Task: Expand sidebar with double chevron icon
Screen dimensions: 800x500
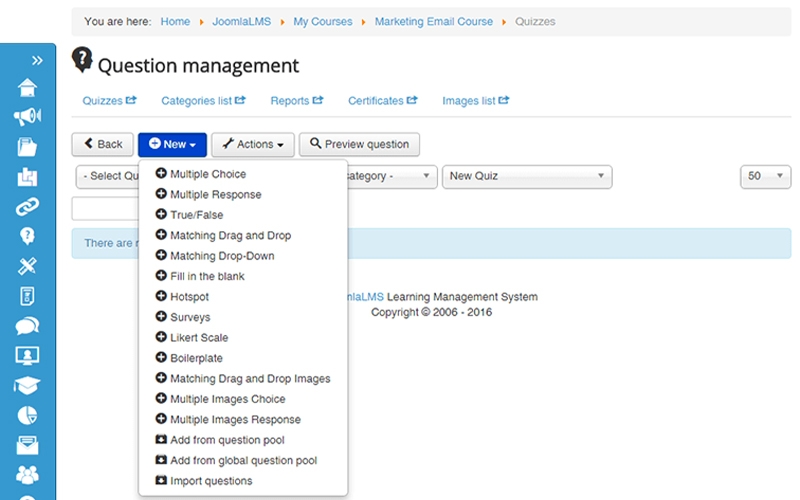Action: pos(37,61)
